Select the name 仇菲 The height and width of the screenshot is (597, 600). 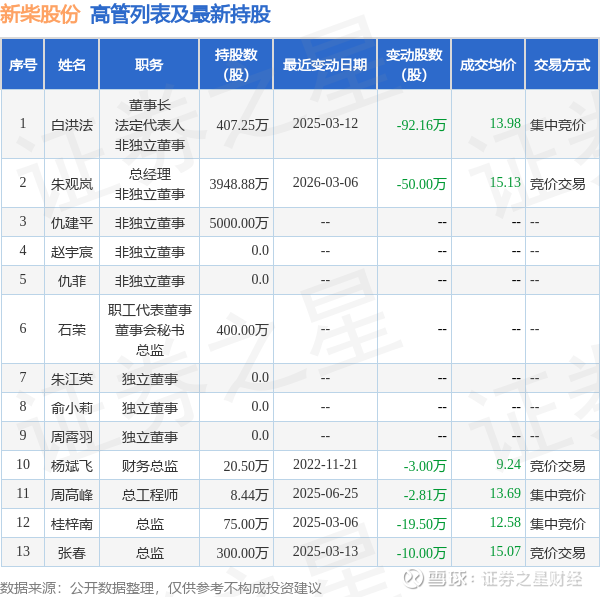pyautogui.click(x=72, y=281)
